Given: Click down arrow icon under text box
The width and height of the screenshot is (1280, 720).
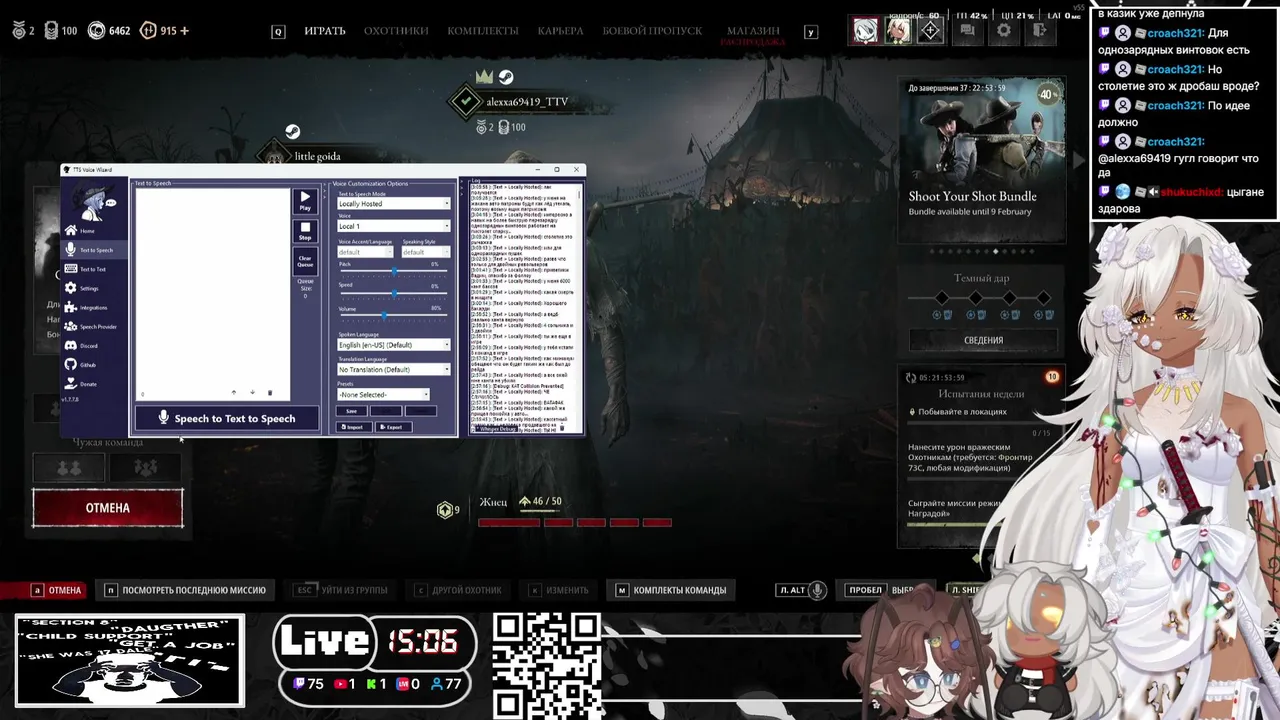Looking at the screenshot, I should click(252, 393).
